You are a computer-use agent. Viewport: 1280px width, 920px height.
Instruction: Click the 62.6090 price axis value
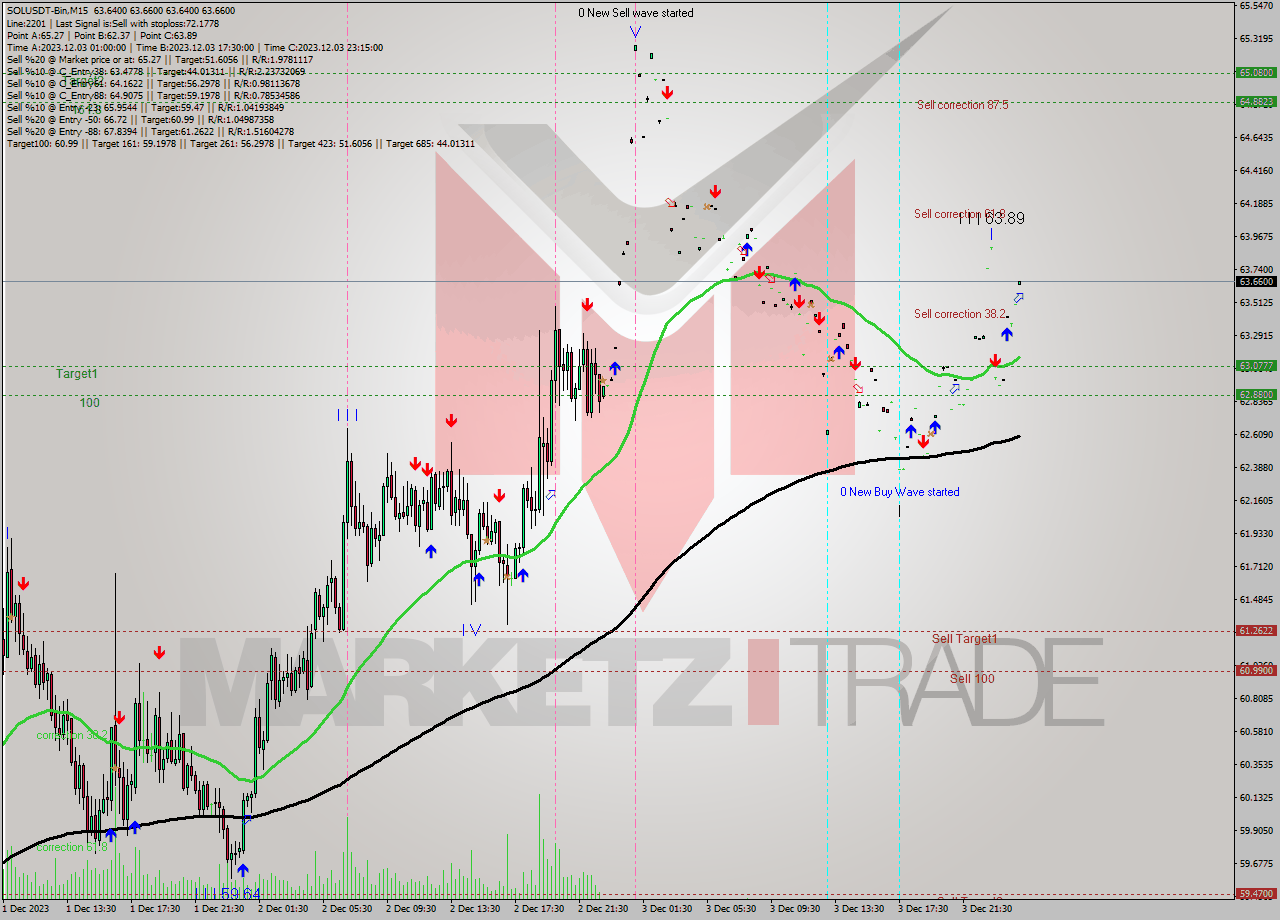pos(1255,435)
